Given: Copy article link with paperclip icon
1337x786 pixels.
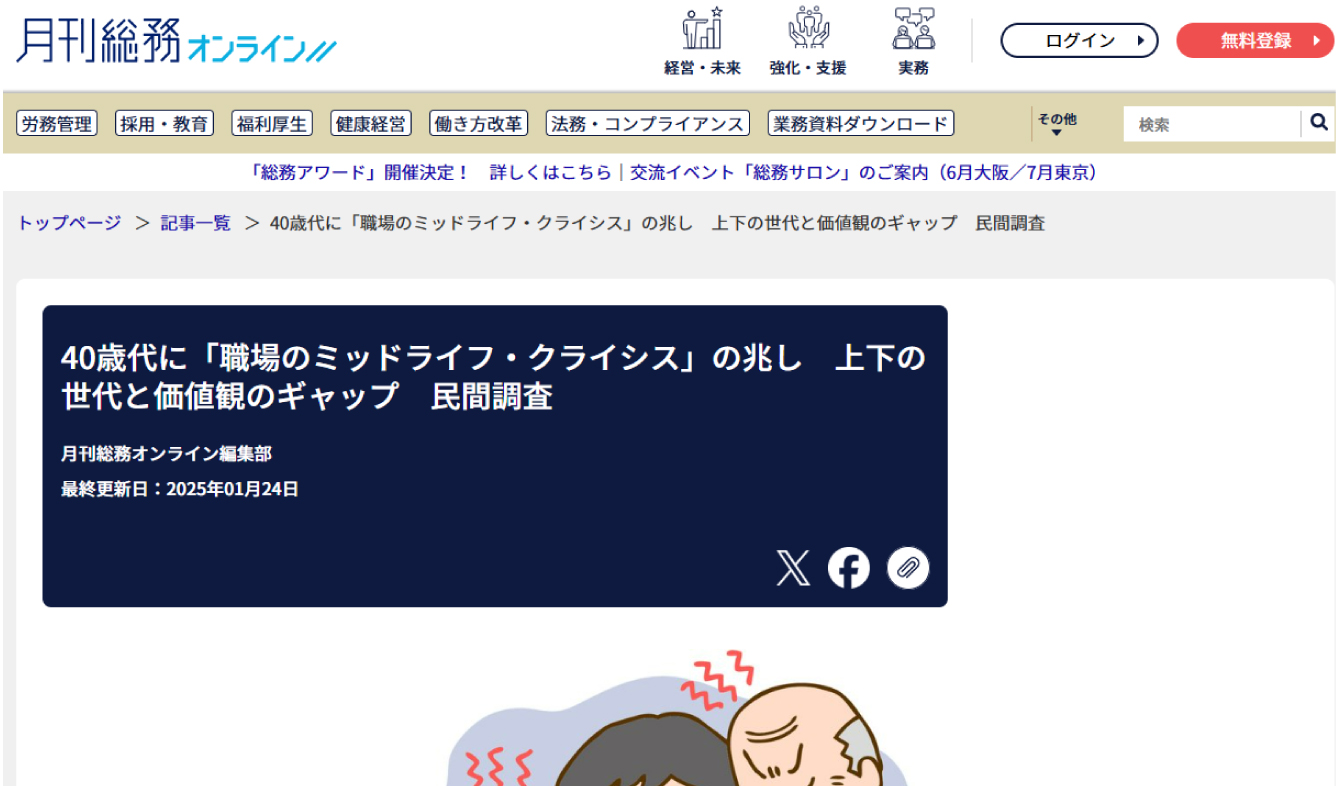Looking at the screenshot, I should click(908, 568).
